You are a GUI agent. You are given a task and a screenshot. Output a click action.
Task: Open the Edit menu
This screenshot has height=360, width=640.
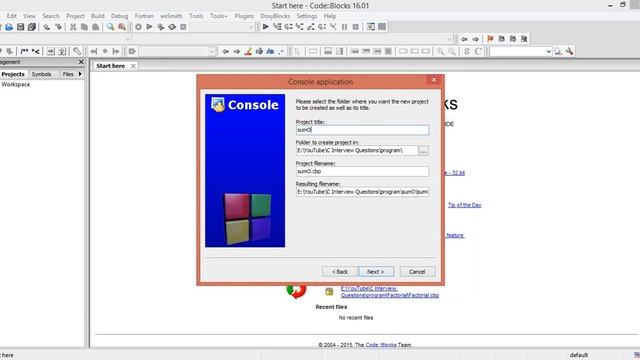click(x=12, y=16)
